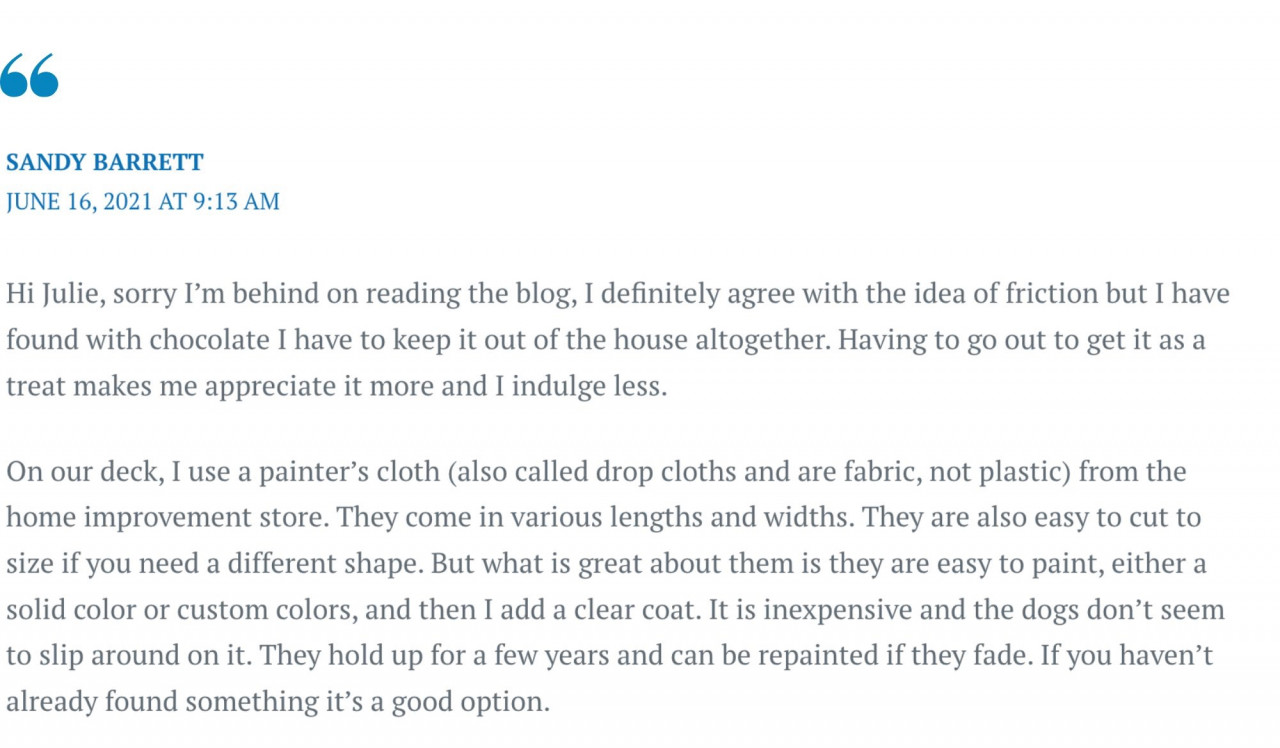Click the blue quotation mark icon
Viewport: 1280px width, 748px height.
(29, 76)
